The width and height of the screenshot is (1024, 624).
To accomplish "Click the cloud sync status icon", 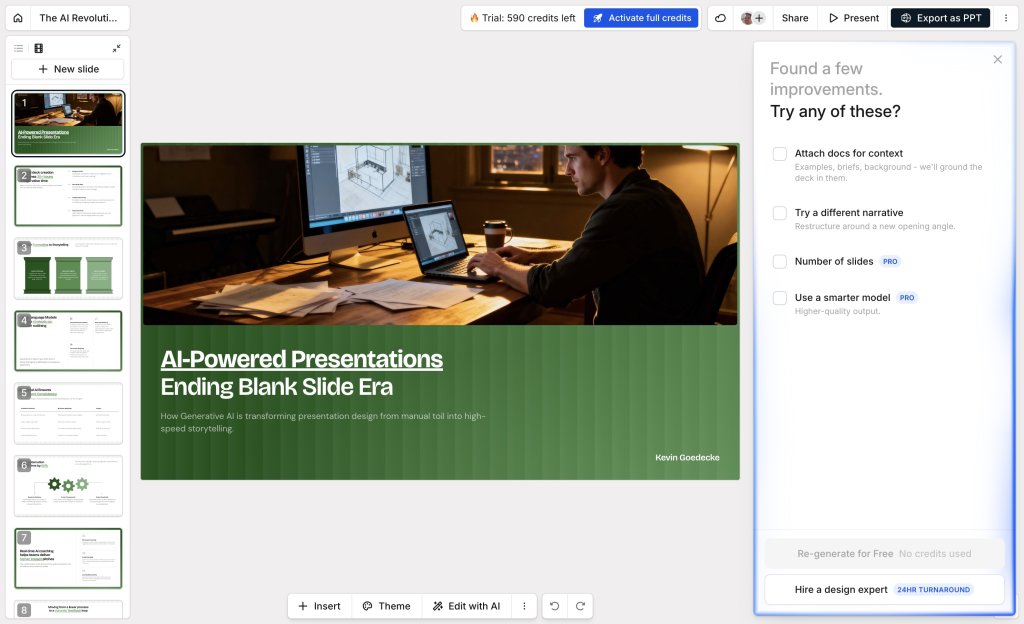I will click(x=720, y=18).
